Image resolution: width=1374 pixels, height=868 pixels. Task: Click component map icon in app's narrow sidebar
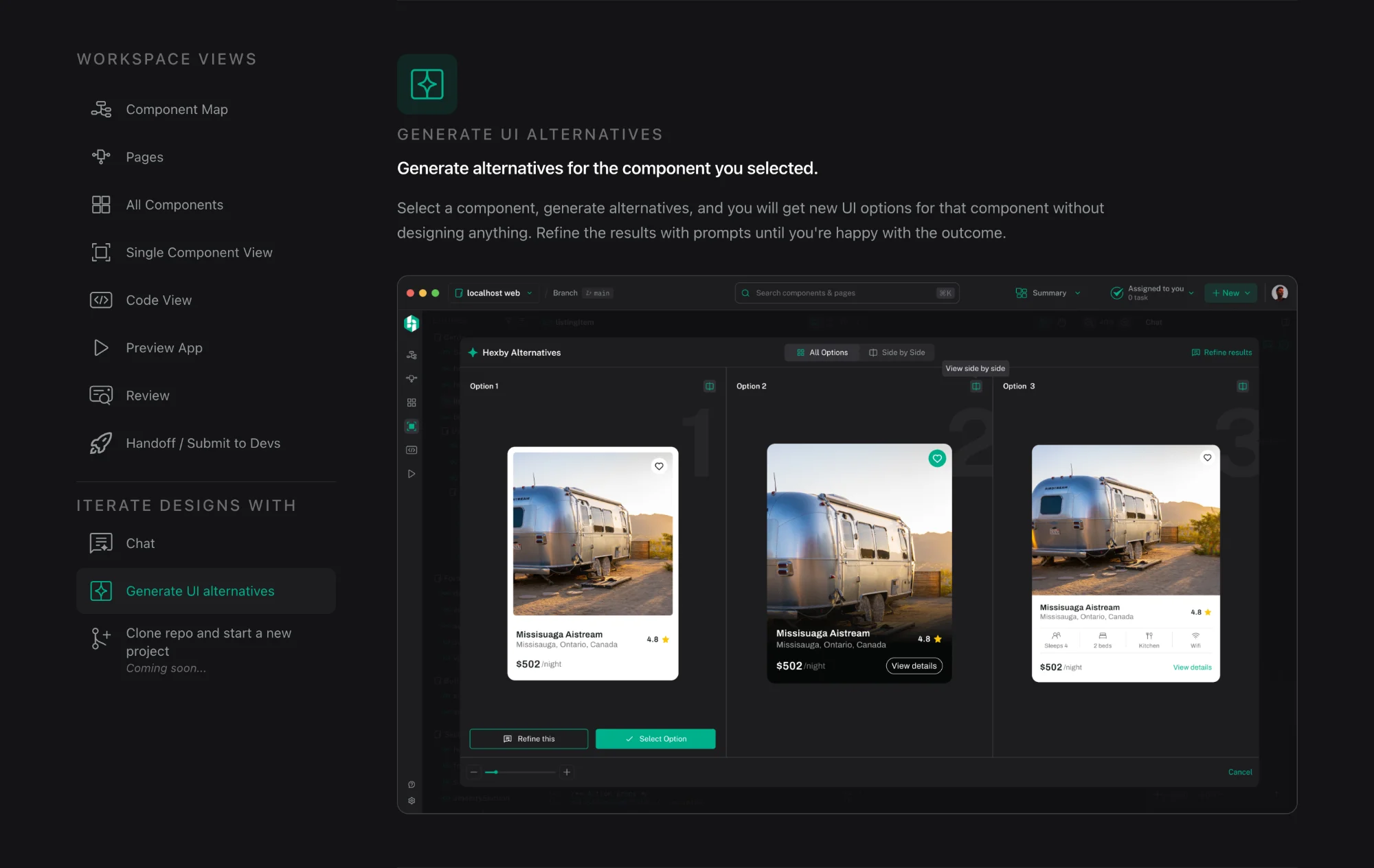412,355
